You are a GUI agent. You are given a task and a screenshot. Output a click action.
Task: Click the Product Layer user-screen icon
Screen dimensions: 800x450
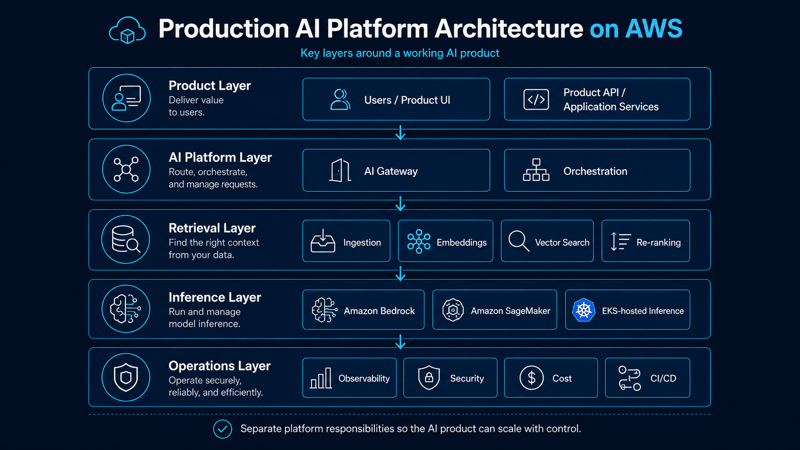click(x=126, y=98)
